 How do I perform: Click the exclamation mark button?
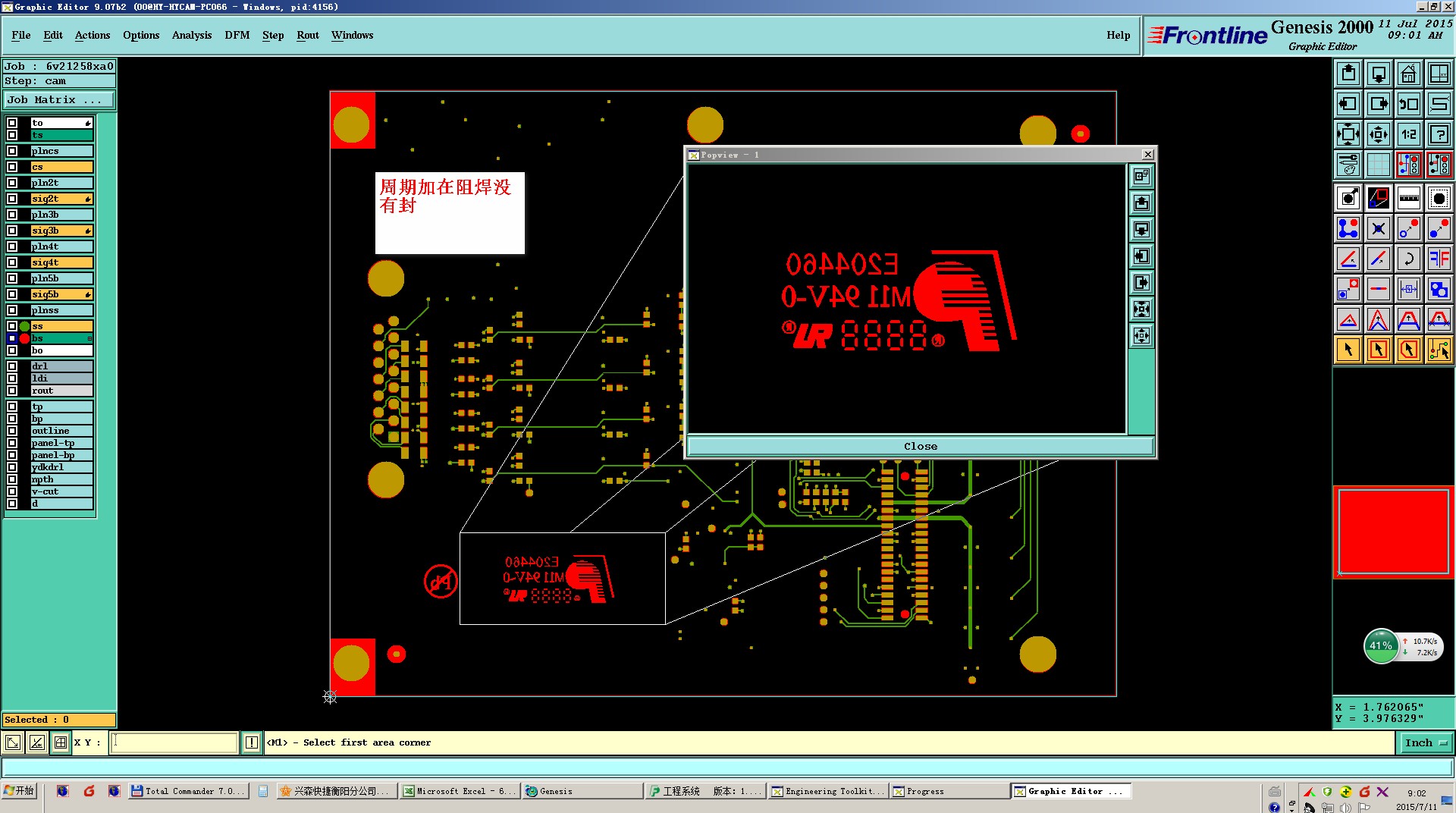coord(252,742)
